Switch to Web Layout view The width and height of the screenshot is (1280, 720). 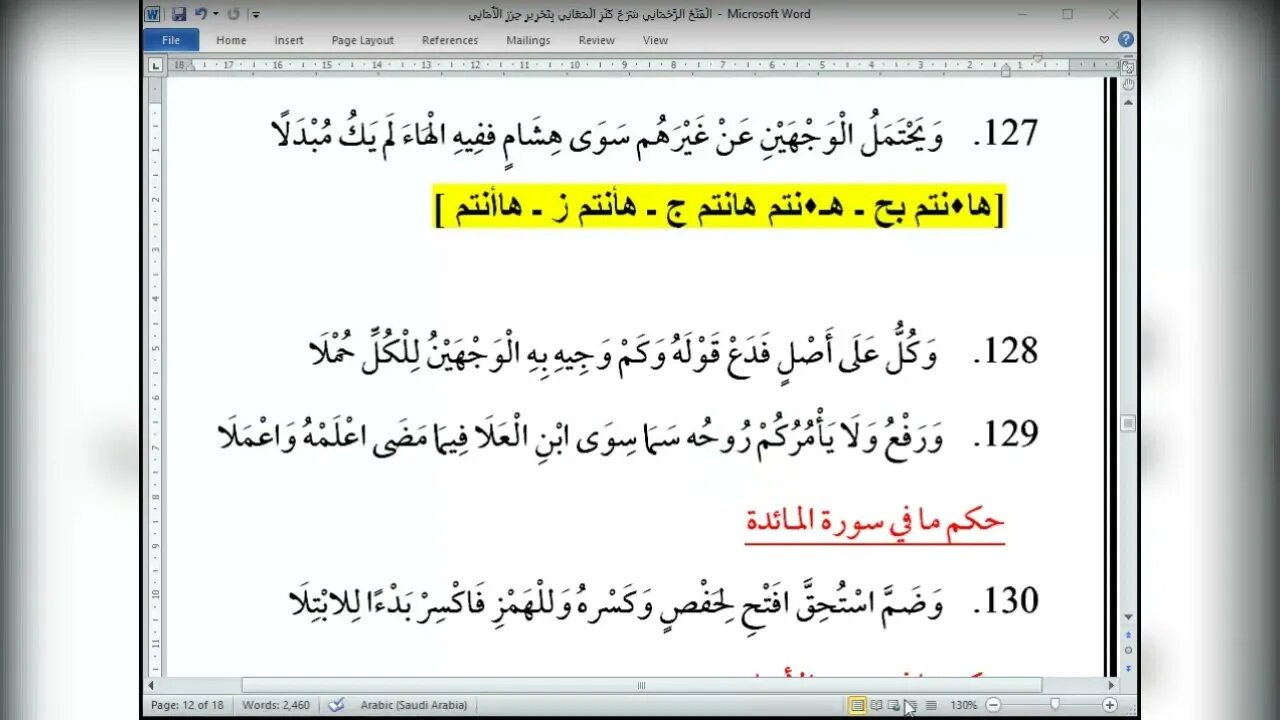coord(894,705)
